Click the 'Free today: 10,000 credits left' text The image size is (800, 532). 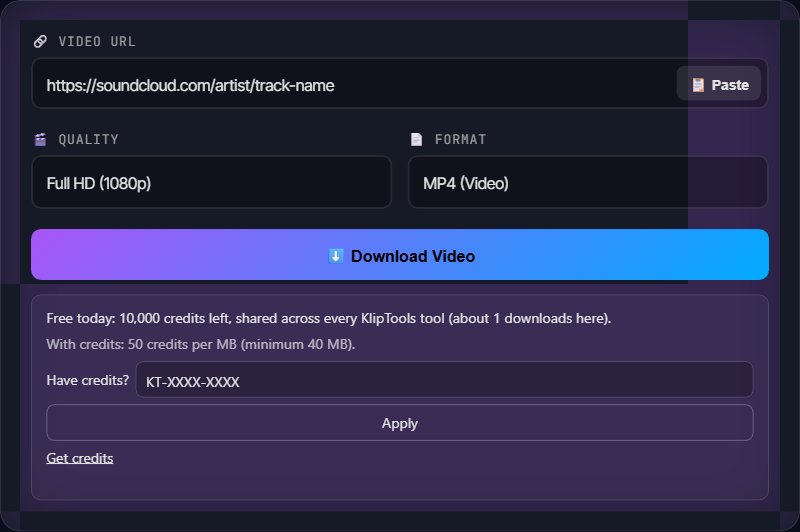point(139,318)
